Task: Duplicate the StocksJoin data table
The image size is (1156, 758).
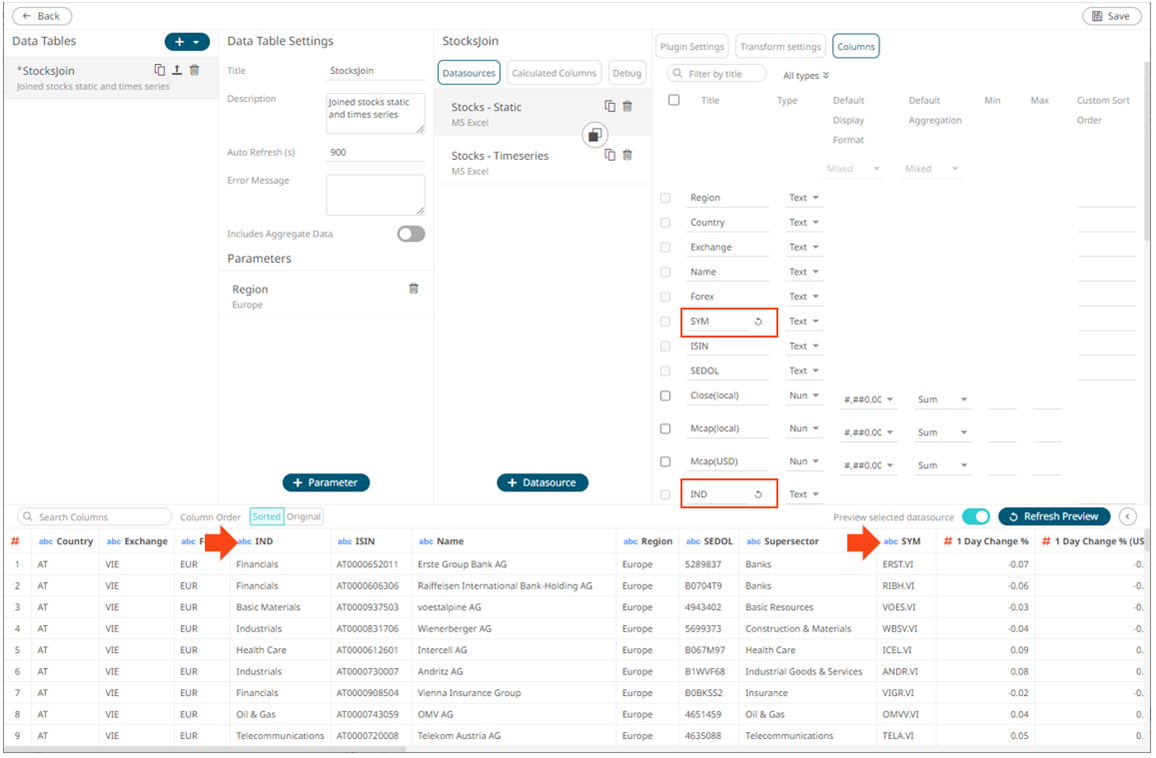Action: coord(159,70)
